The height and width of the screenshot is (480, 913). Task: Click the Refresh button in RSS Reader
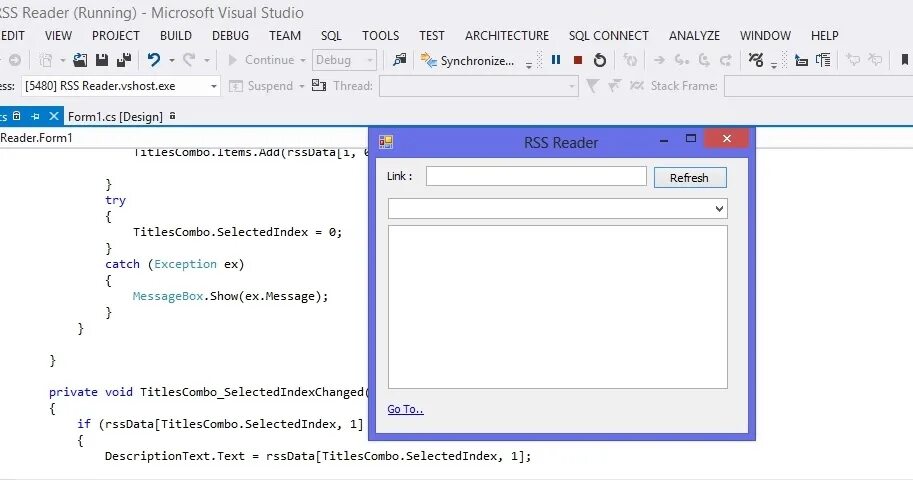(x=690, y=178)
